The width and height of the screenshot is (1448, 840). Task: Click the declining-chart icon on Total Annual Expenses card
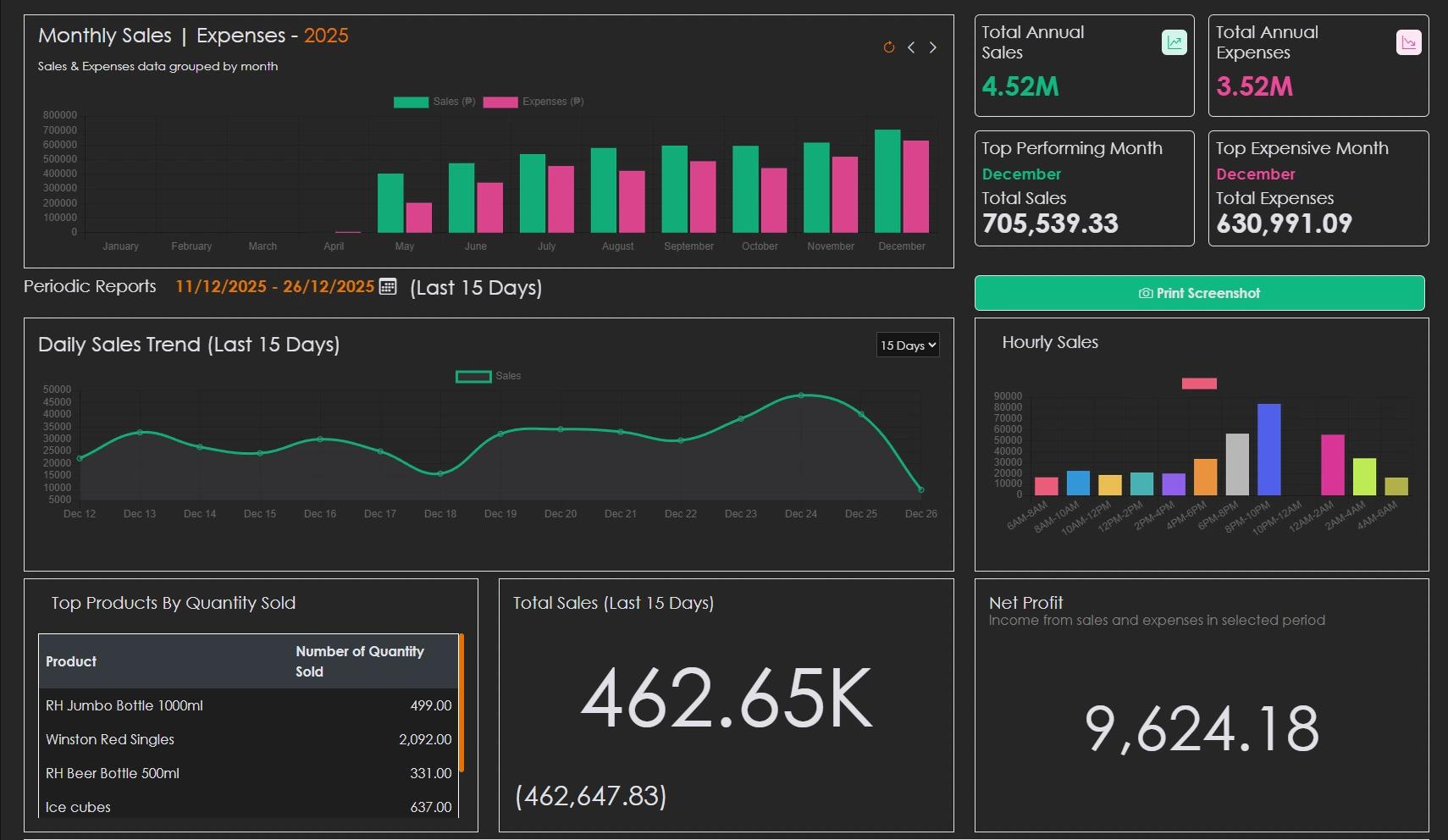click(1408, 41)
